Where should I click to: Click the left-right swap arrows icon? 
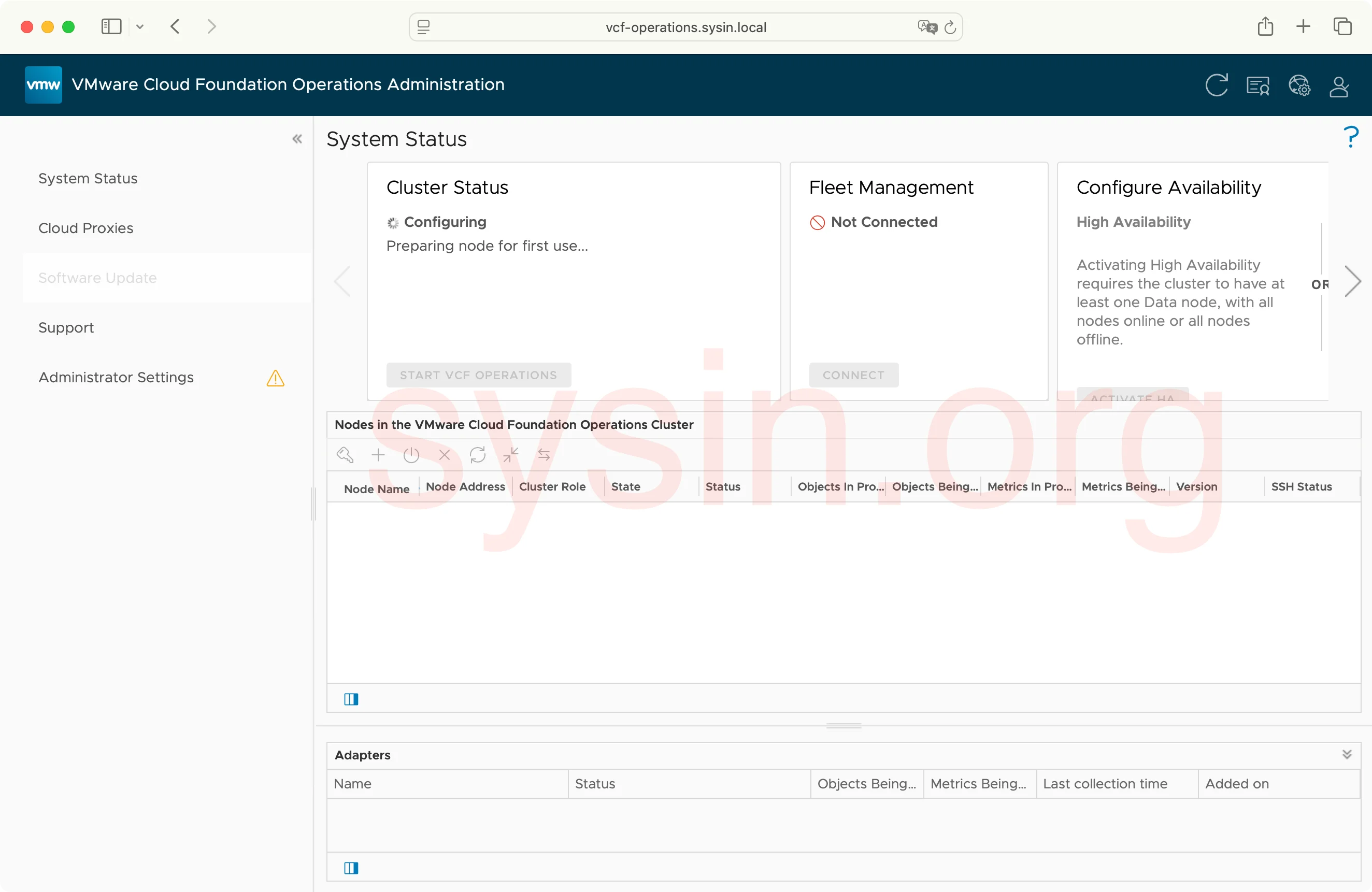click(x=544, y=455)
